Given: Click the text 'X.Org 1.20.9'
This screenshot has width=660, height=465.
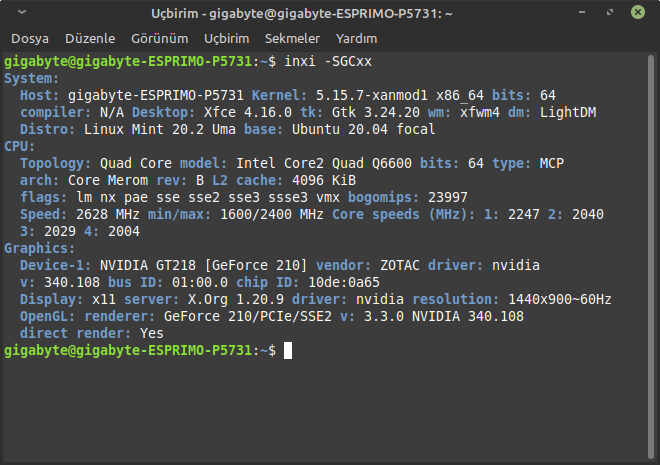Looking at the screenshot, I should pyautogui.click(x=236, y=299).
